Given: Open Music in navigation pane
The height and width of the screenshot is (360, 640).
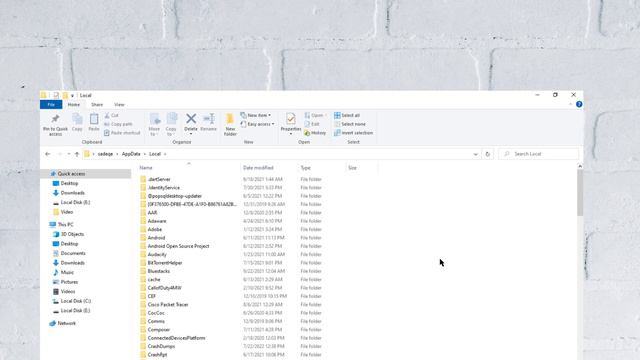Looking at the screenshot, I should point(63,272).
